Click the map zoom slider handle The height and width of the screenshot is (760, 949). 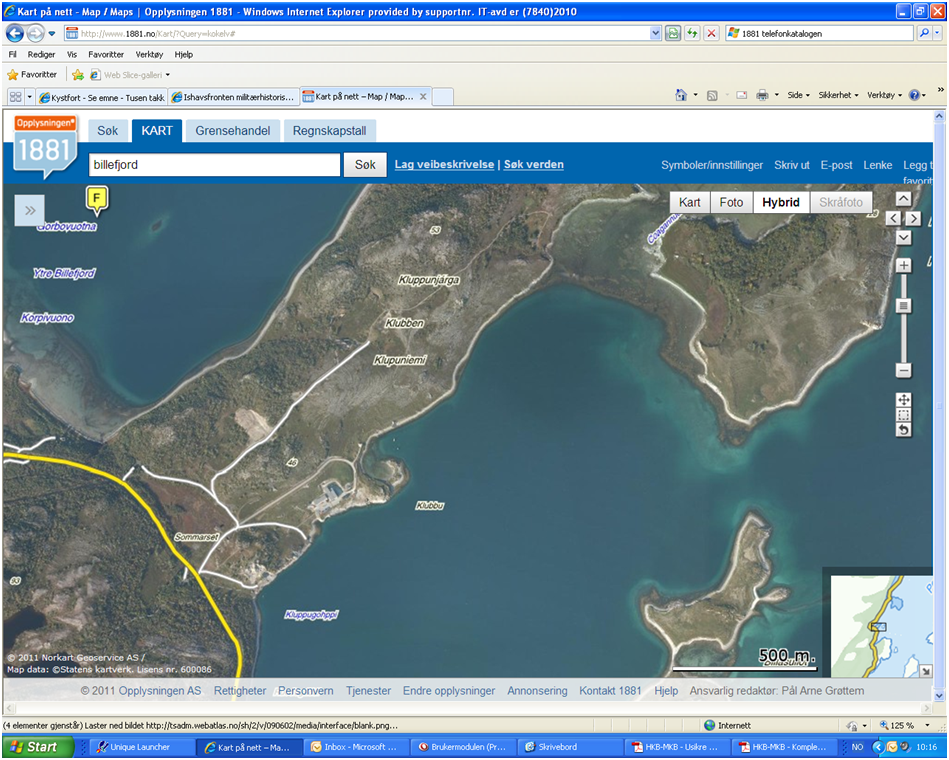pyautogui.click(x=904, y=306)
